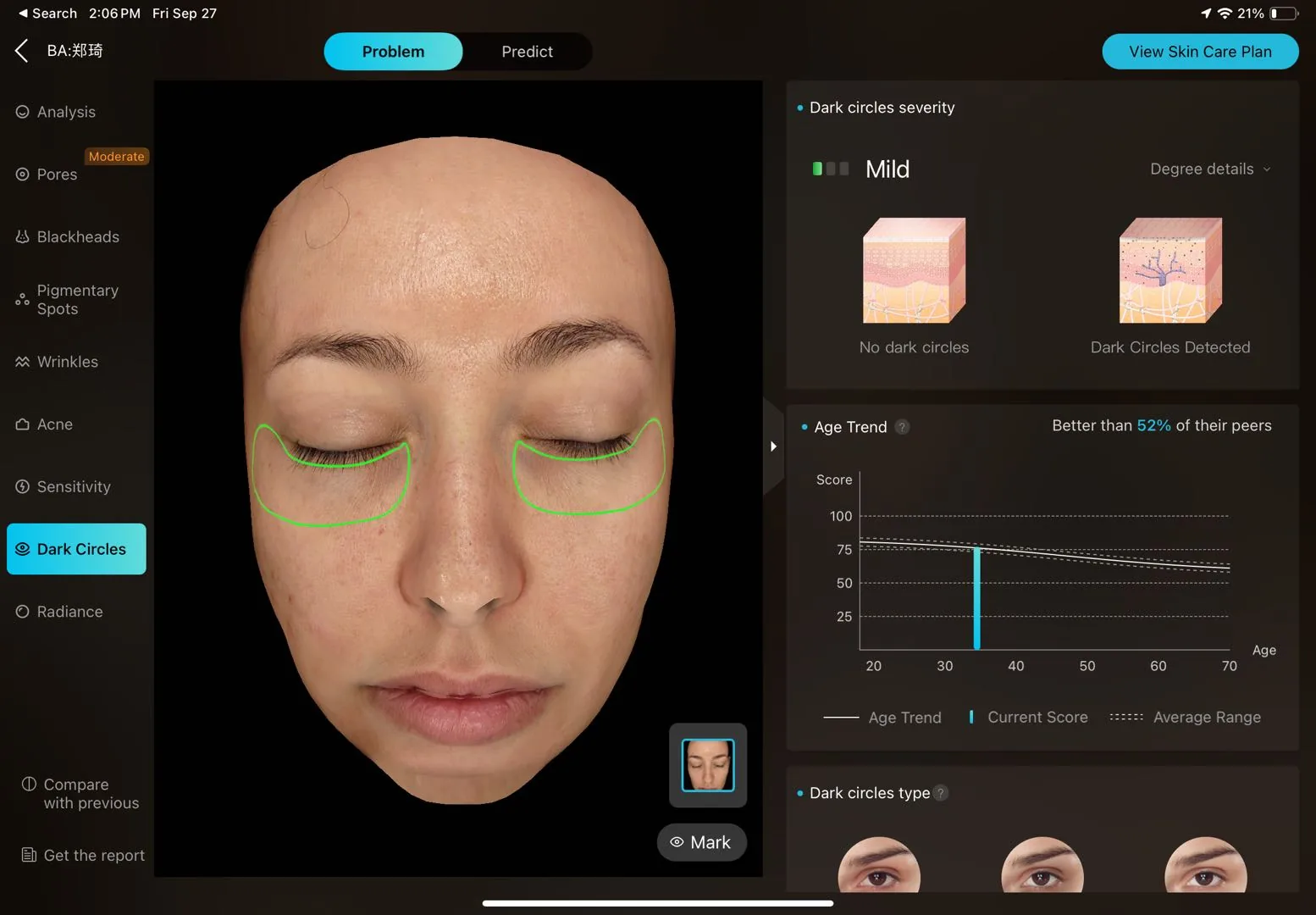Toggle the Mark eye visibility button

(701, 842)
